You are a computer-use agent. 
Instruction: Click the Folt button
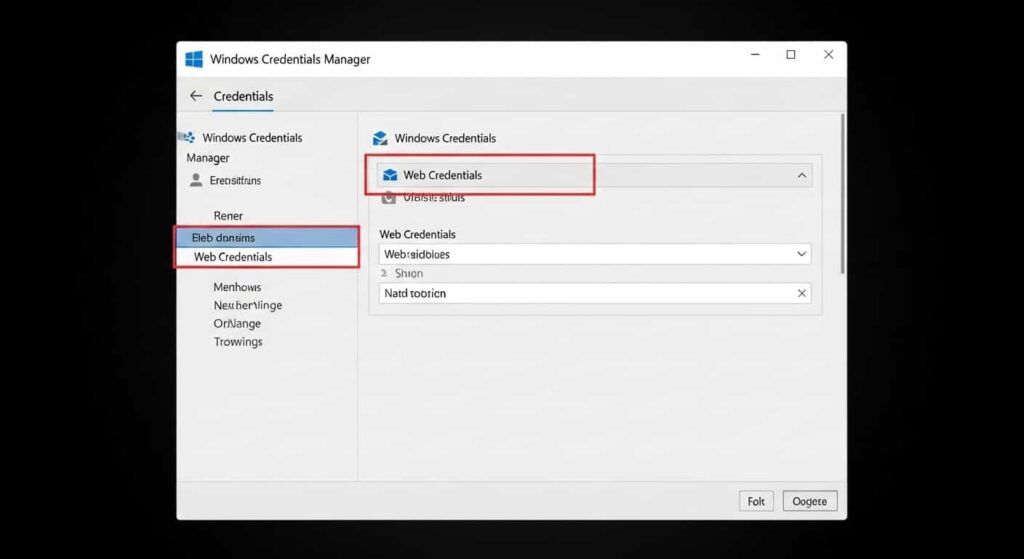[756, 501]
